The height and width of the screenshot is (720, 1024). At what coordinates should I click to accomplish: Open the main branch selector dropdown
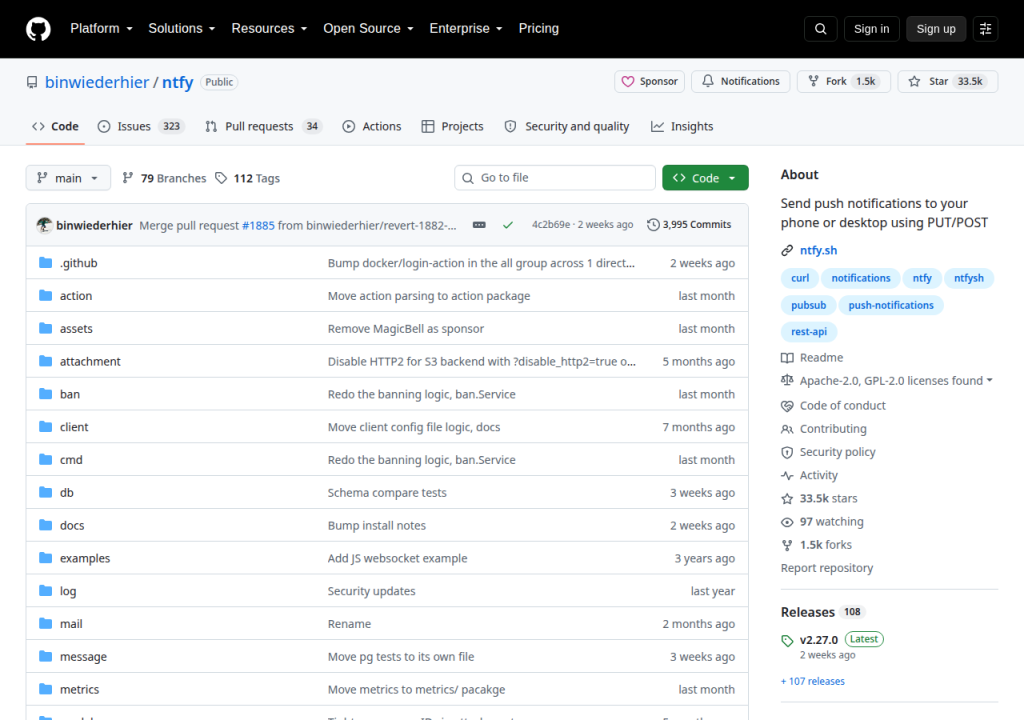point(68,178)
